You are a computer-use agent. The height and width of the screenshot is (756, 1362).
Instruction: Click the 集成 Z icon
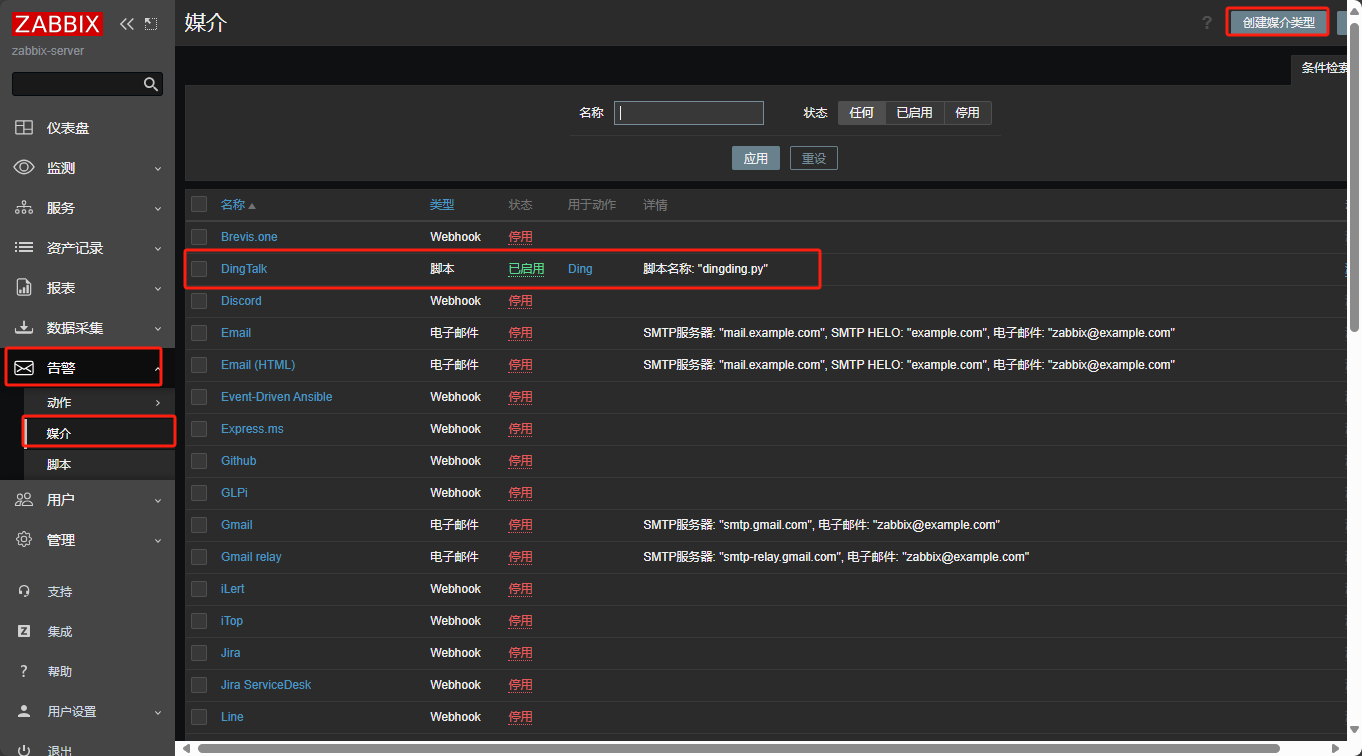(x=24, y=632)
